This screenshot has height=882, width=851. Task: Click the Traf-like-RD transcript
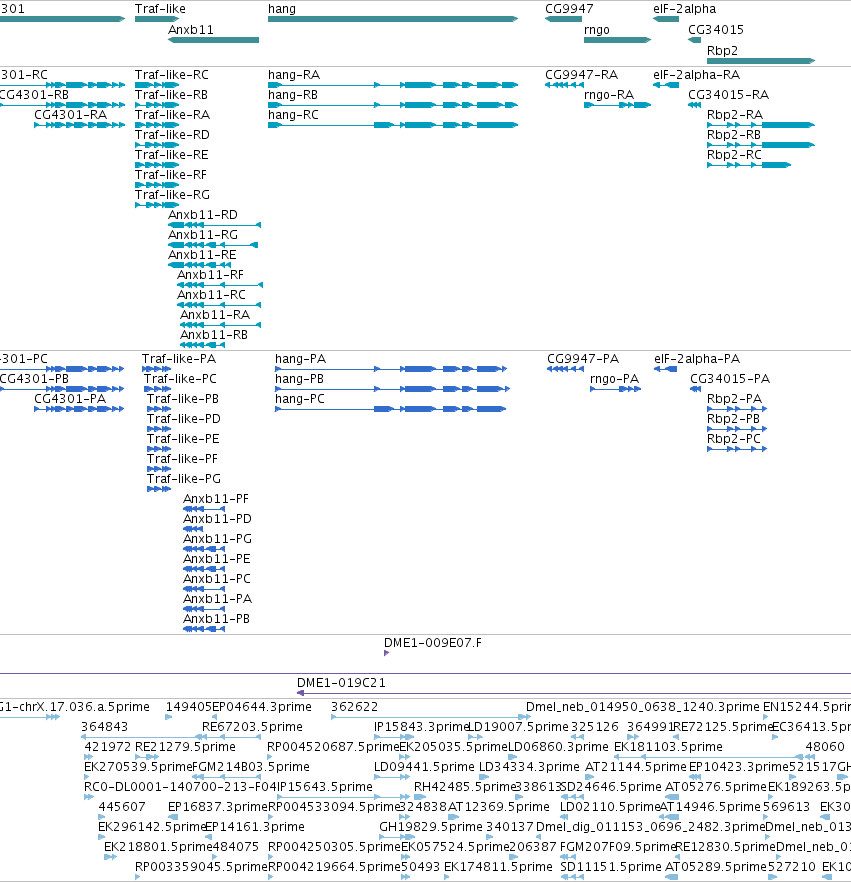(157, 145)
